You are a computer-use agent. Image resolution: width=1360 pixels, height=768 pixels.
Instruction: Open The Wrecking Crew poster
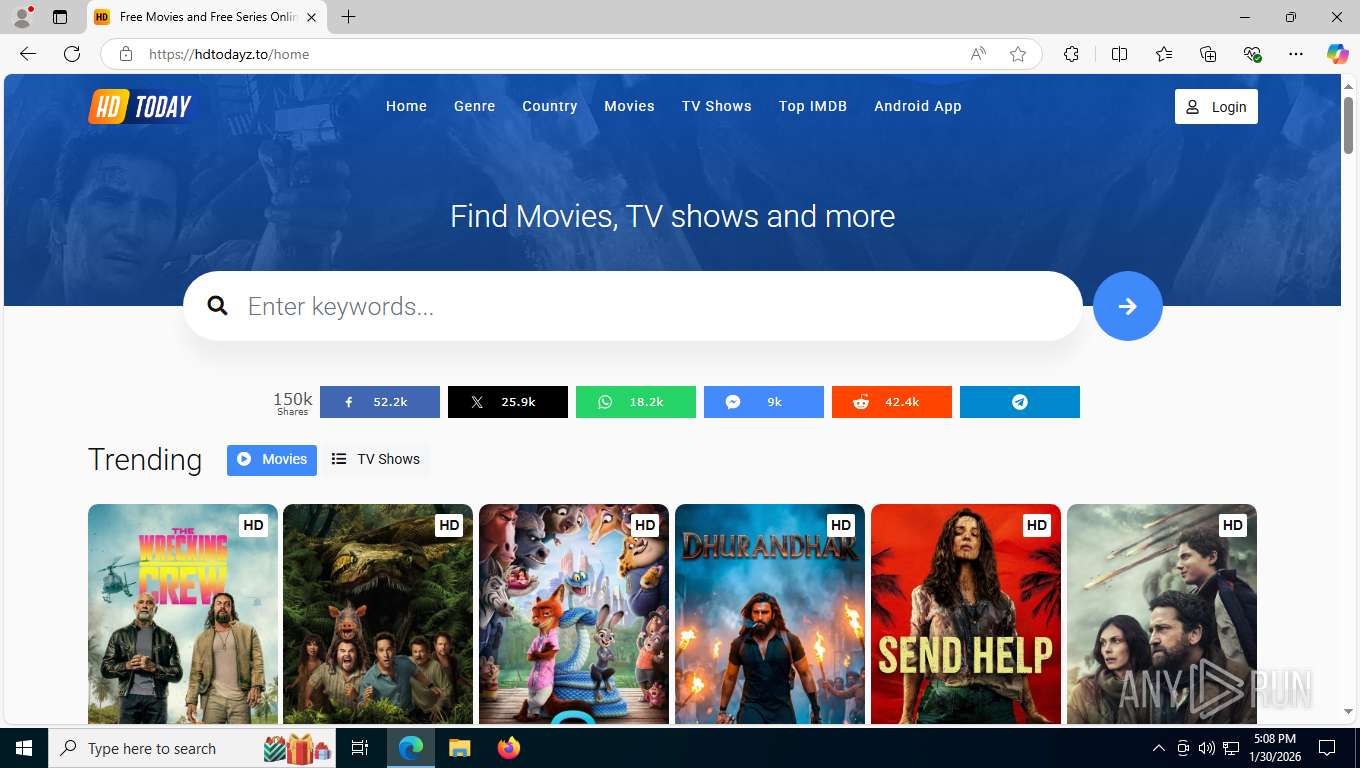point(183,614)
